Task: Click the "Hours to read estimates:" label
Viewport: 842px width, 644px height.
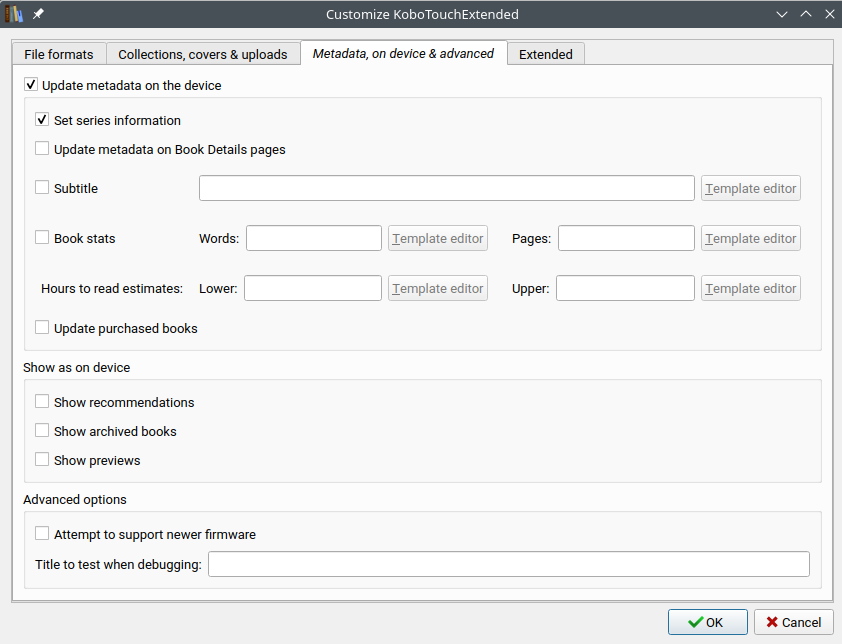Action: pos(112,288)
